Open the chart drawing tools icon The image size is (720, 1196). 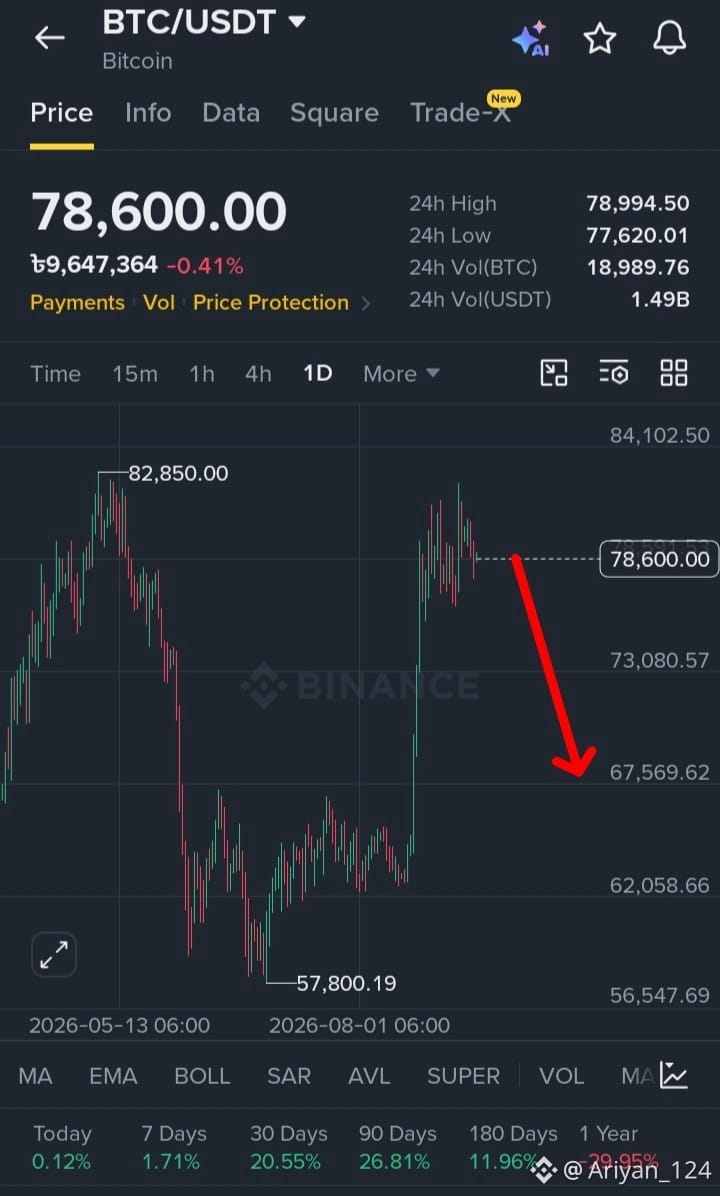[x=554, y=373]
